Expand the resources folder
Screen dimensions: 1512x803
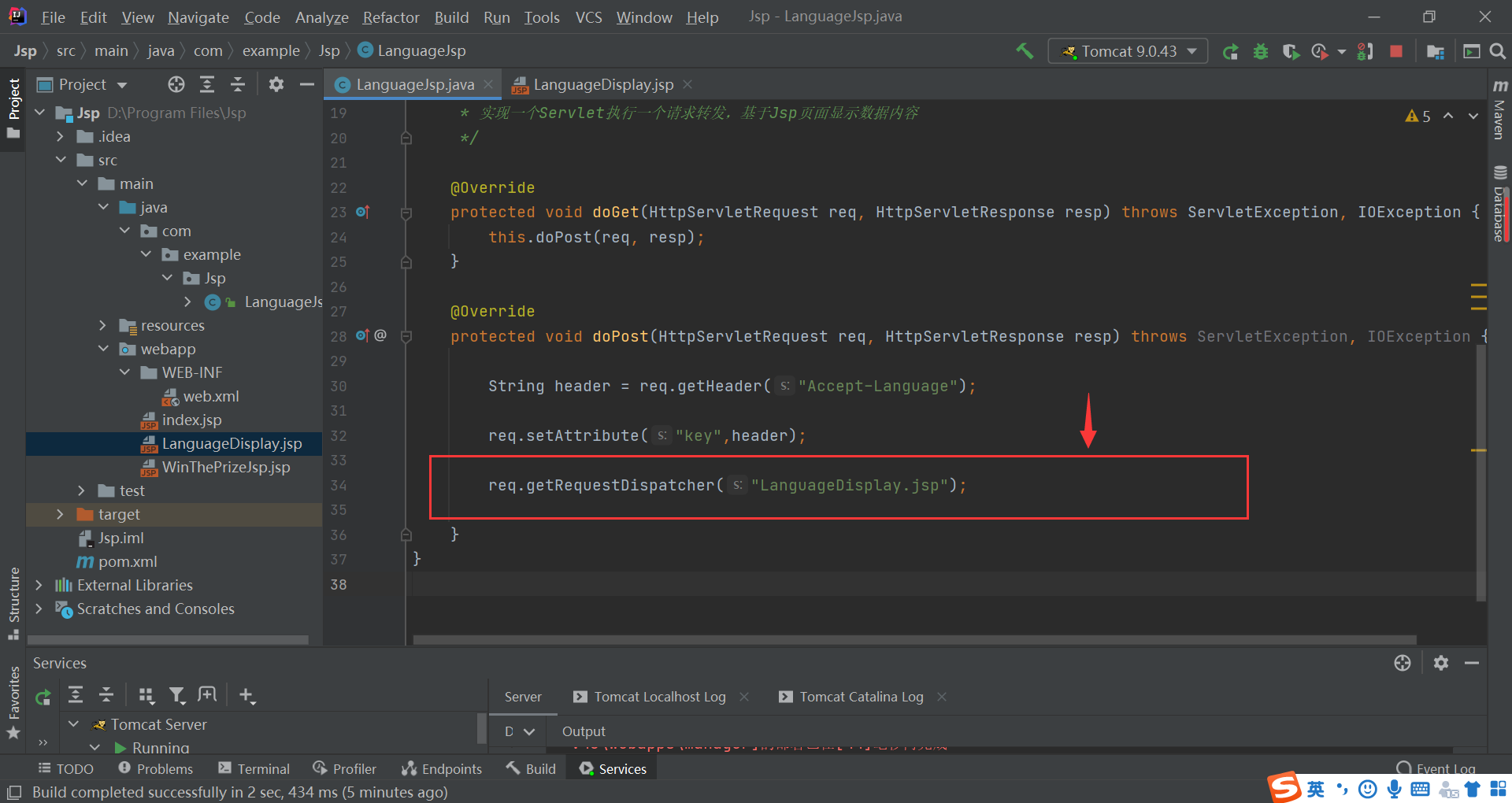tap(102, 325)
